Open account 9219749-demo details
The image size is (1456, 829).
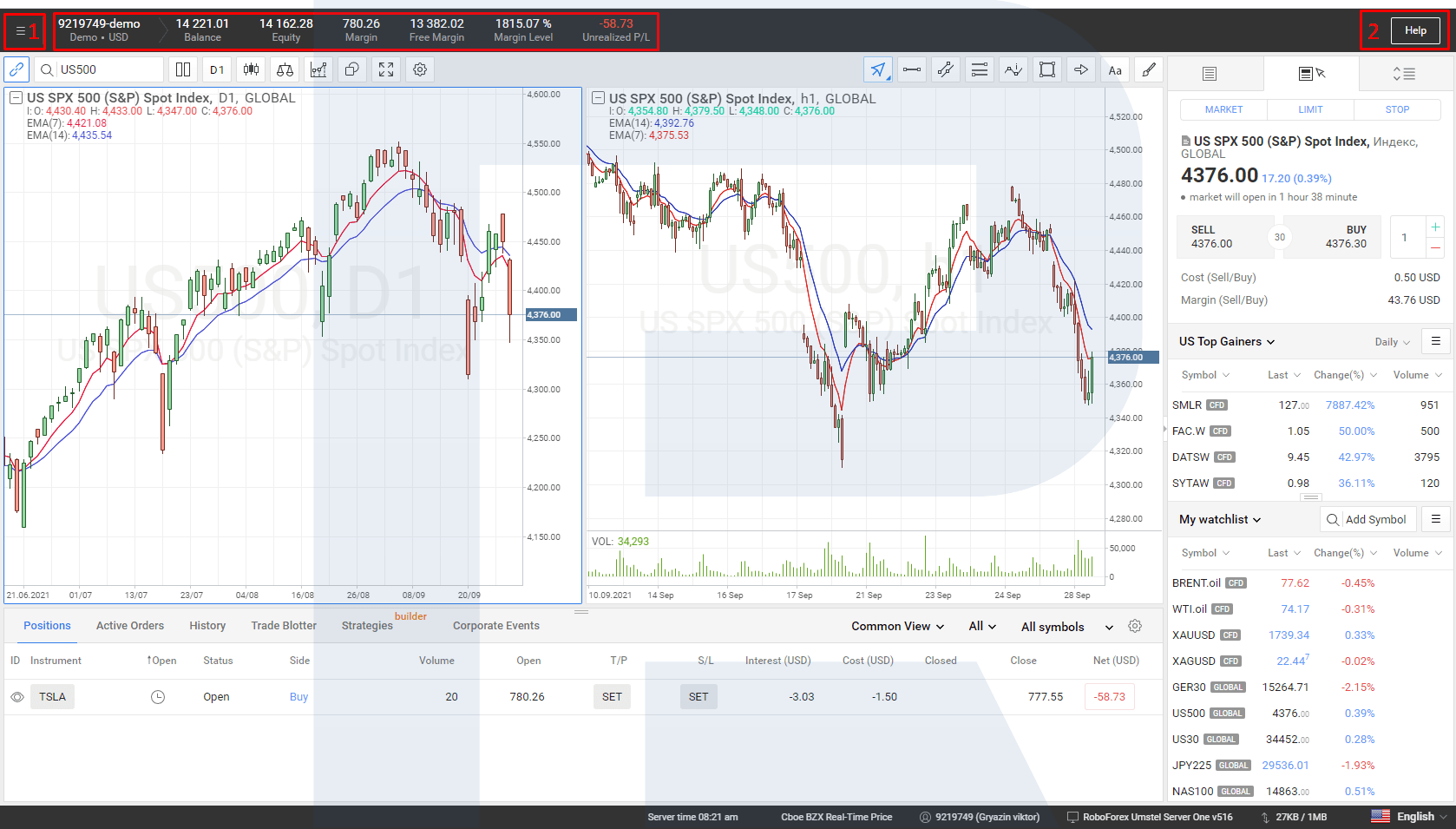coord(99,30)
